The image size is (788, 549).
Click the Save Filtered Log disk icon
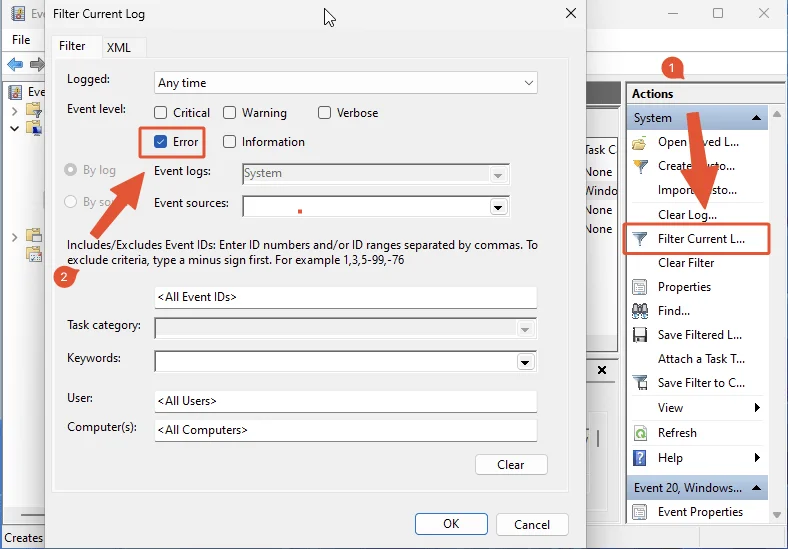[640, 335]
